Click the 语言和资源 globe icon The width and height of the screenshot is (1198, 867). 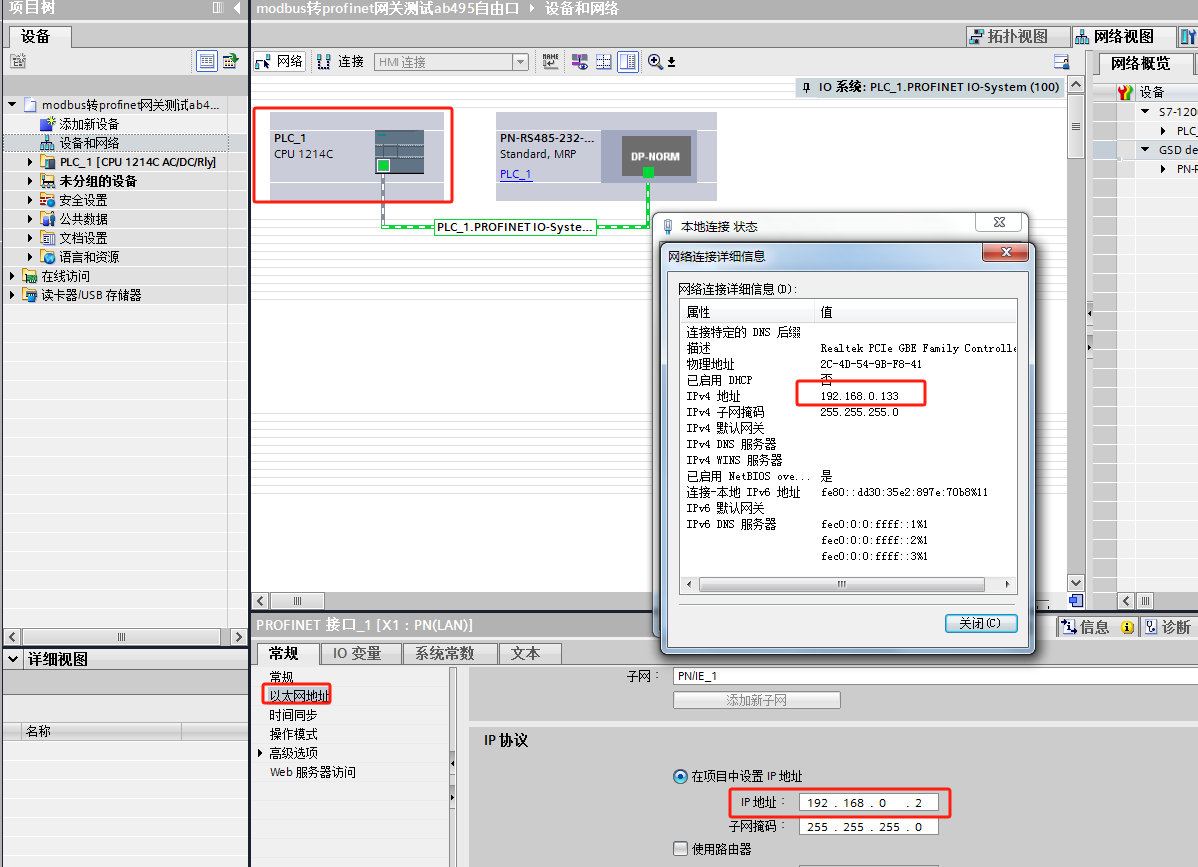47,257
